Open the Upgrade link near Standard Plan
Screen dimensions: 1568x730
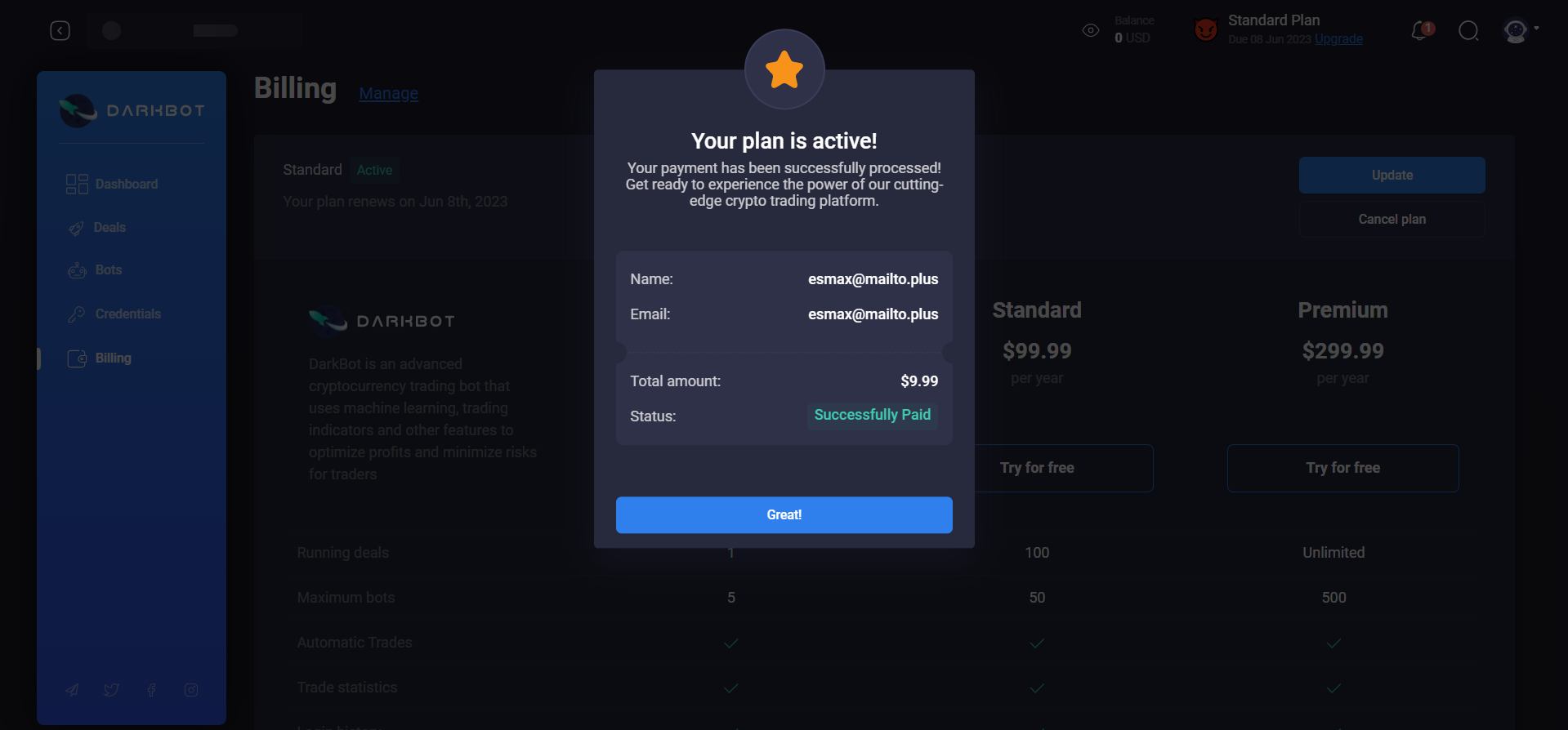[x=1338, y=38]
